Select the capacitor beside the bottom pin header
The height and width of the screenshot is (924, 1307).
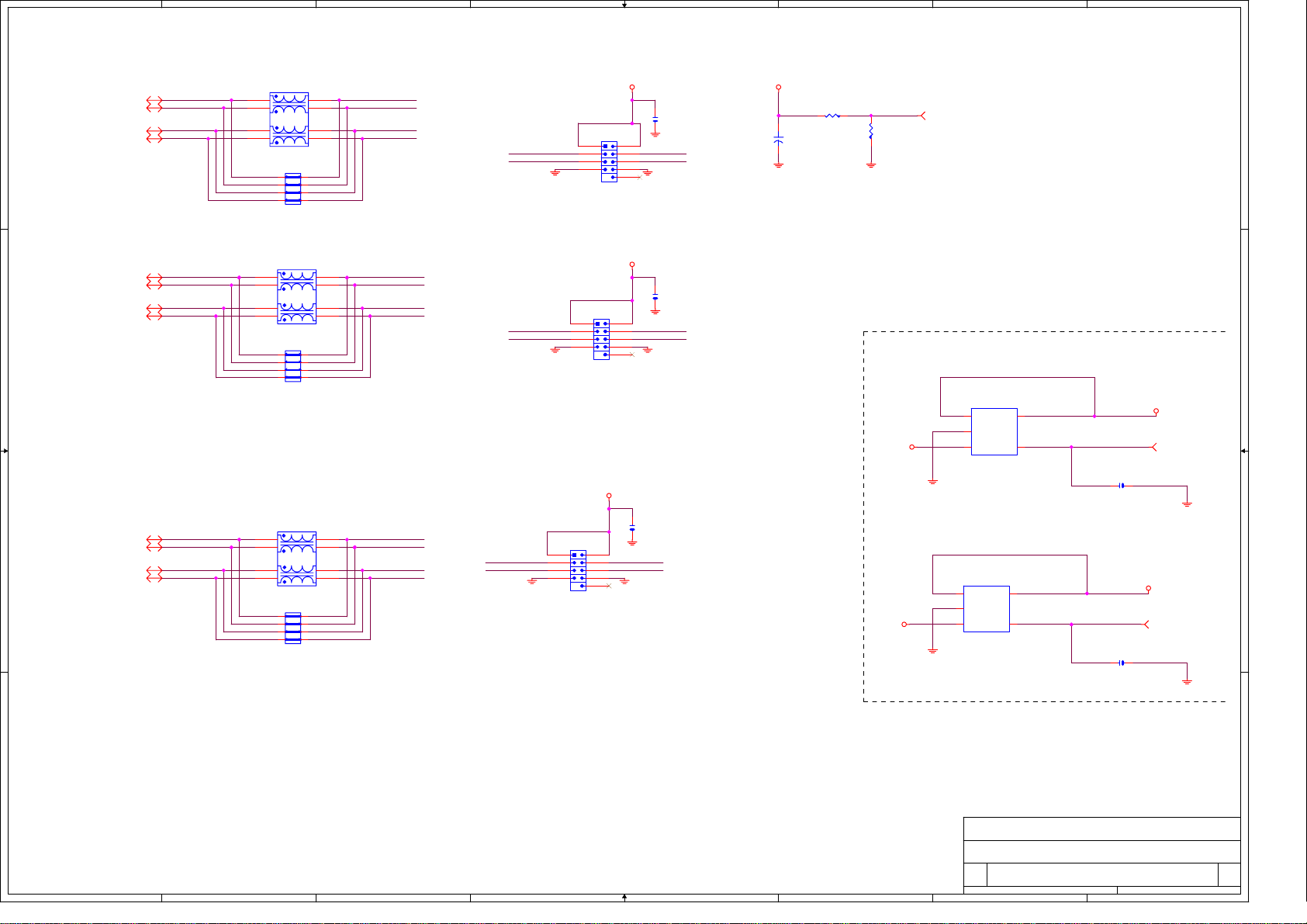pyautogui.click(x=632, y=528)
